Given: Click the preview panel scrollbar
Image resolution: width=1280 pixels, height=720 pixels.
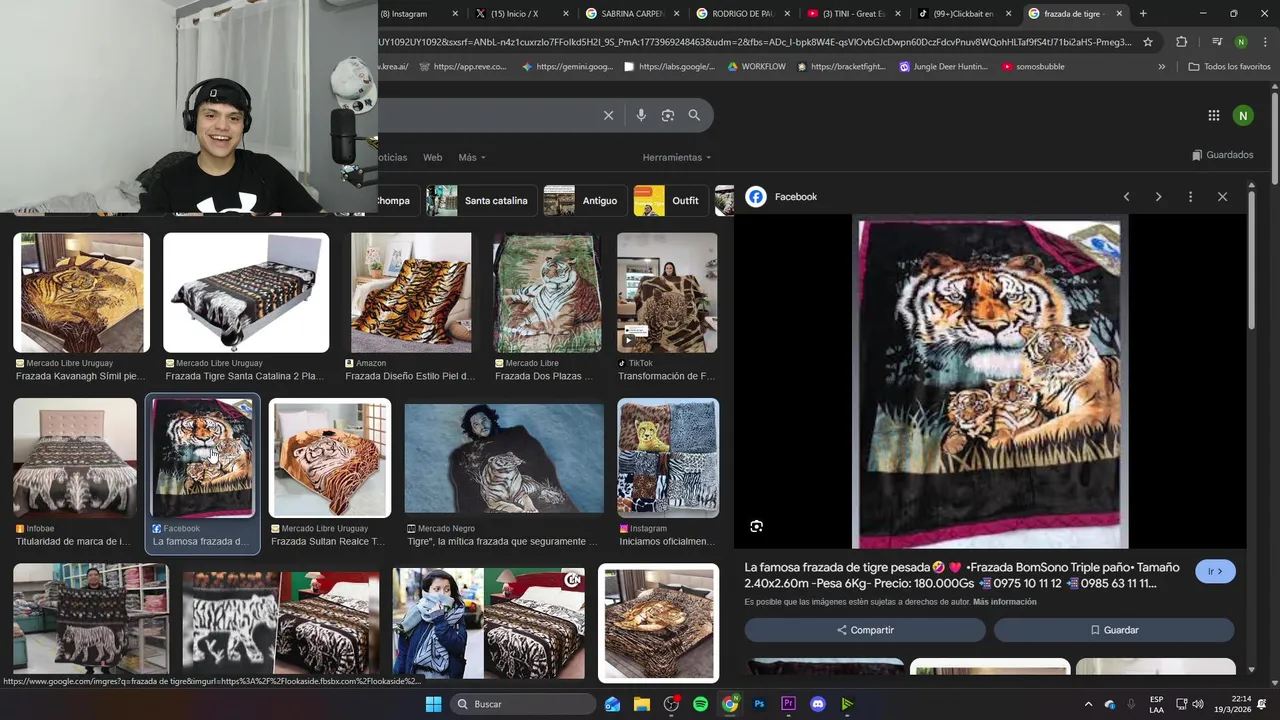Looking at the screenshot, I should coord(1251,260).
